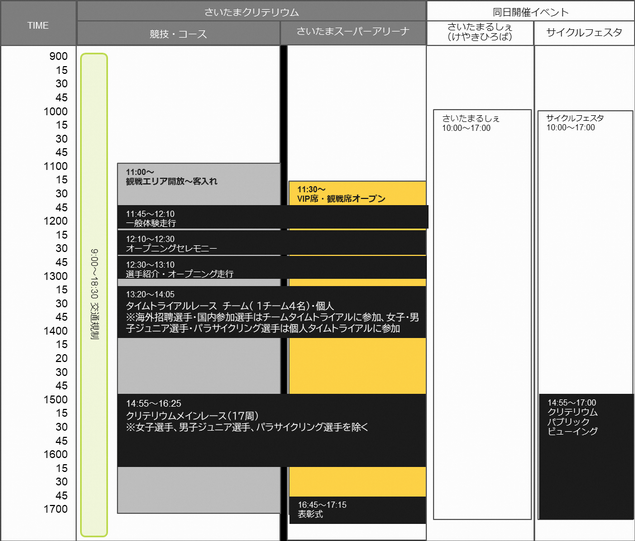Select the 12:10～12:30 オープニングセレモニー event
635x541 pixels.
[x=272, y=243]
